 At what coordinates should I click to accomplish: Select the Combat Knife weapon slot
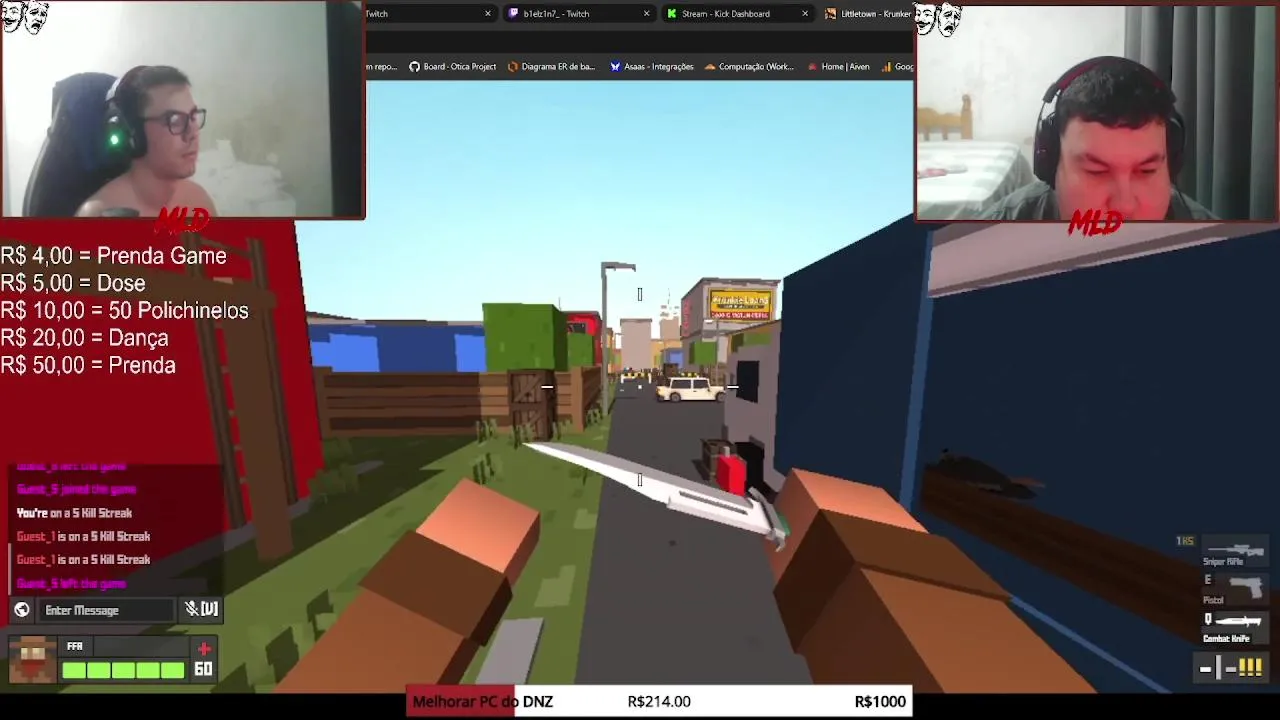[x=1234, y=626]
